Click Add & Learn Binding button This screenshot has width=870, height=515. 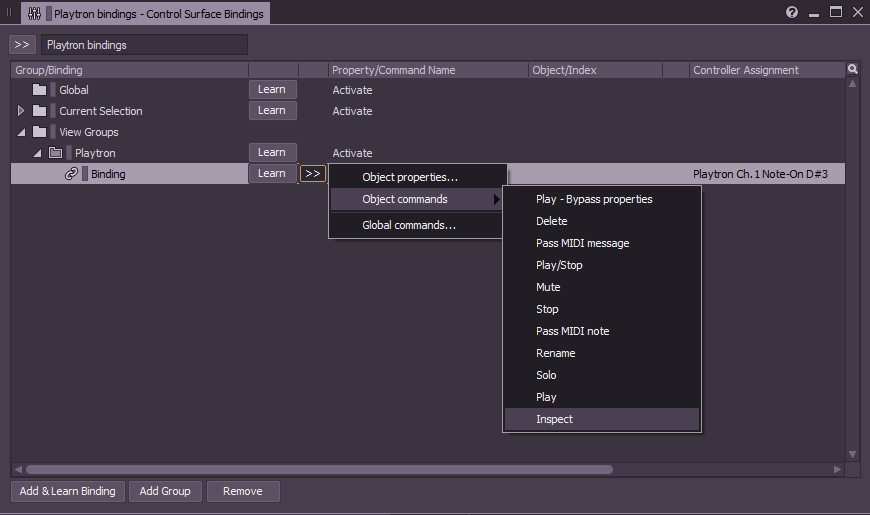(x=68, y=491)
